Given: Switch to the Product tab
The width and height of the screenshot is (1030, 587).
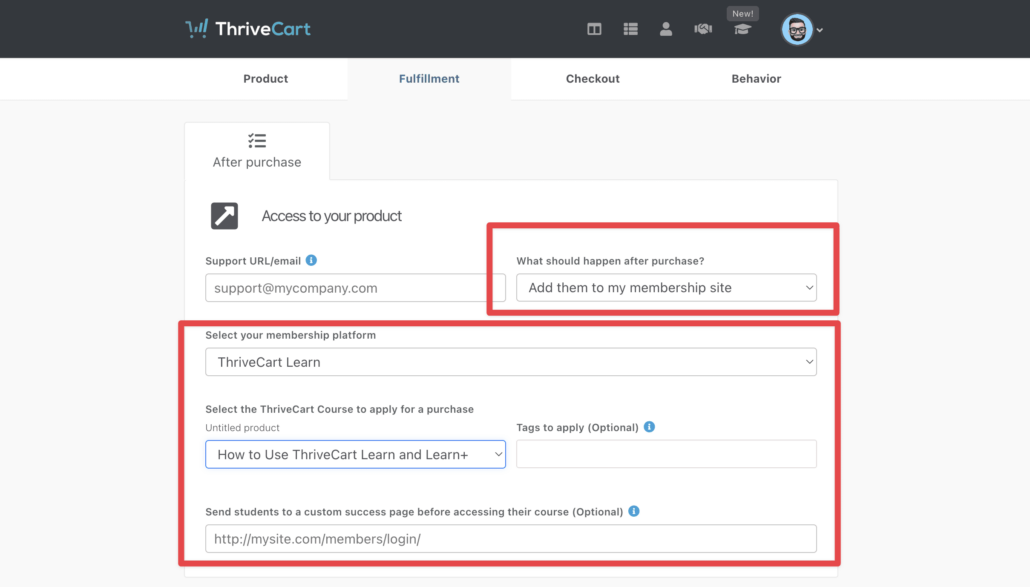Looking at the screenshot, I should (265, 79).
